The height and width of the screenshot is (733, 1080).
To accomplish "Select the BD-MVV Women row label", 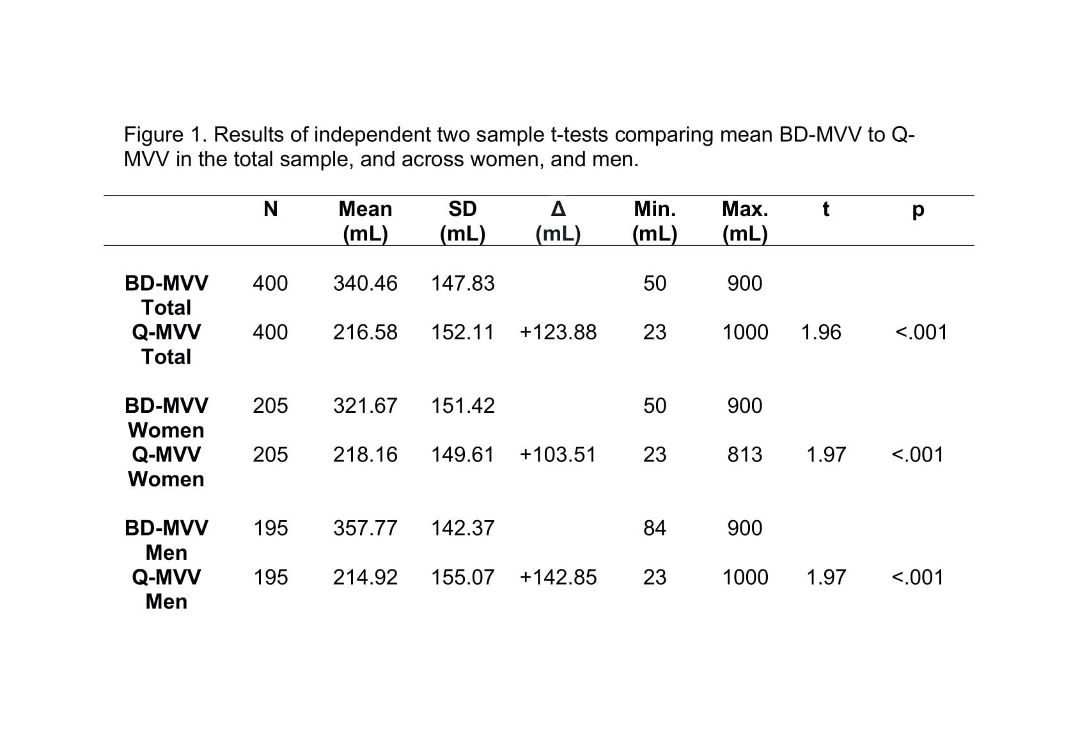I will 166,417.
